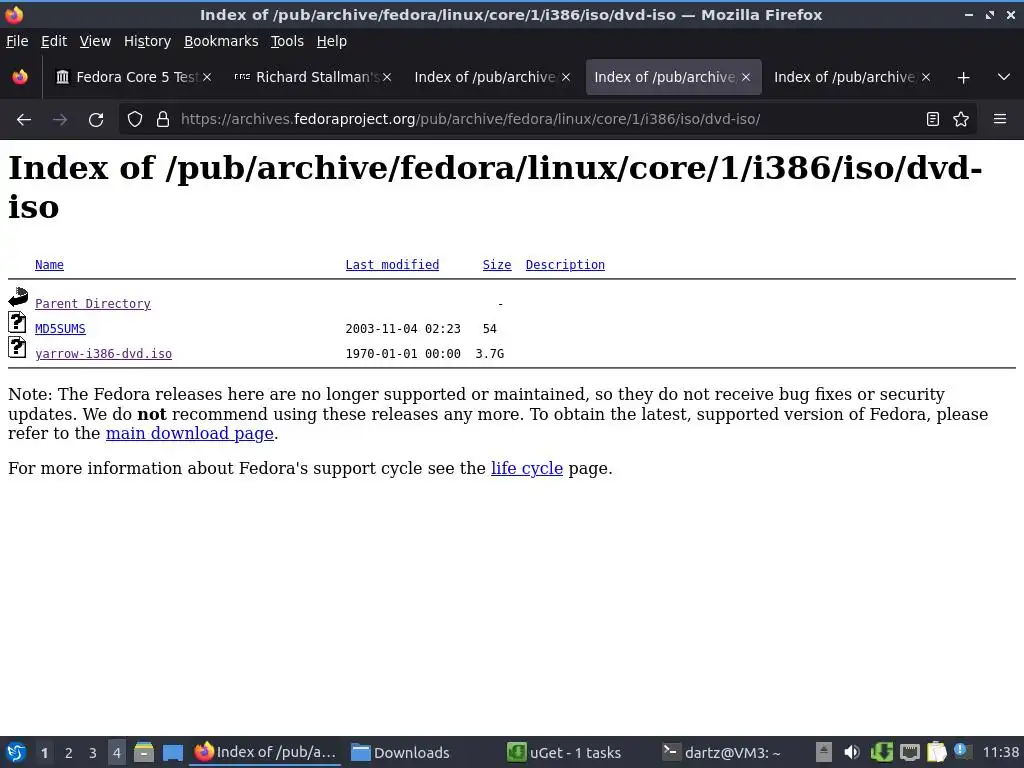The image size is (1024, 768).
Task: Reload the current page
Action: click(x=96, y=120)
